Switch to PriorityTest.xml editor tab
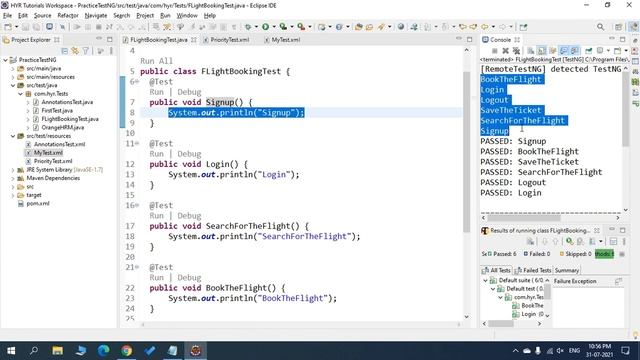Screen dimensions: 640x360 point(226,40)
